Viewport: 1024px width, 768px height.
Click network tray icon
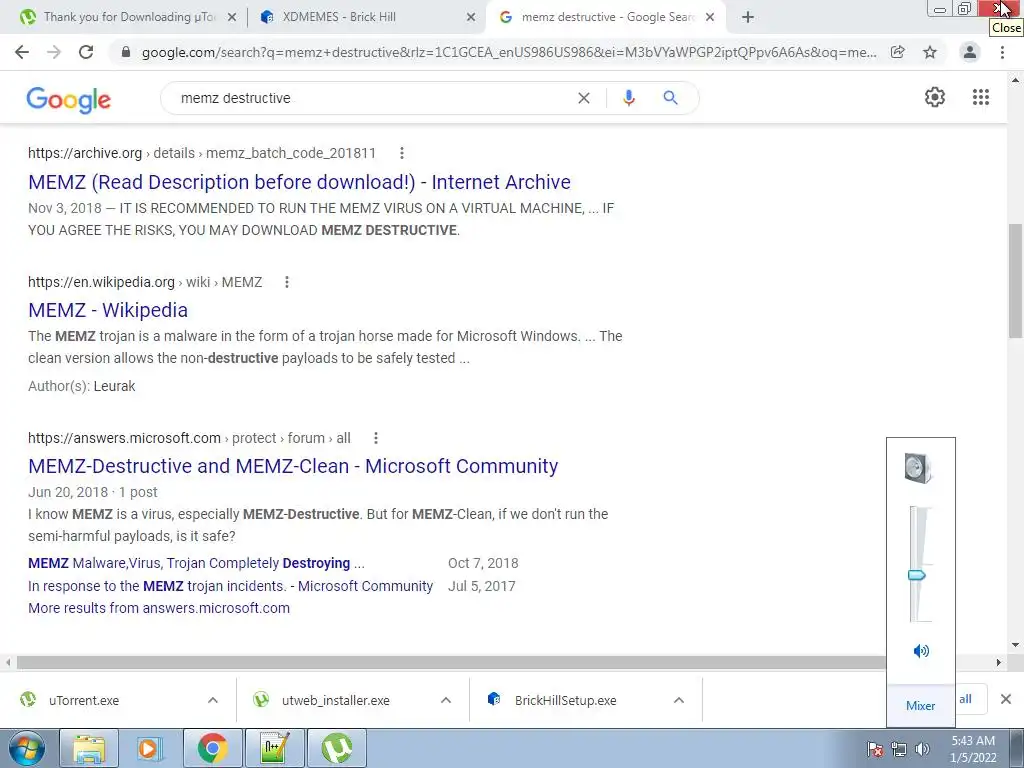(x=899, y=749)
